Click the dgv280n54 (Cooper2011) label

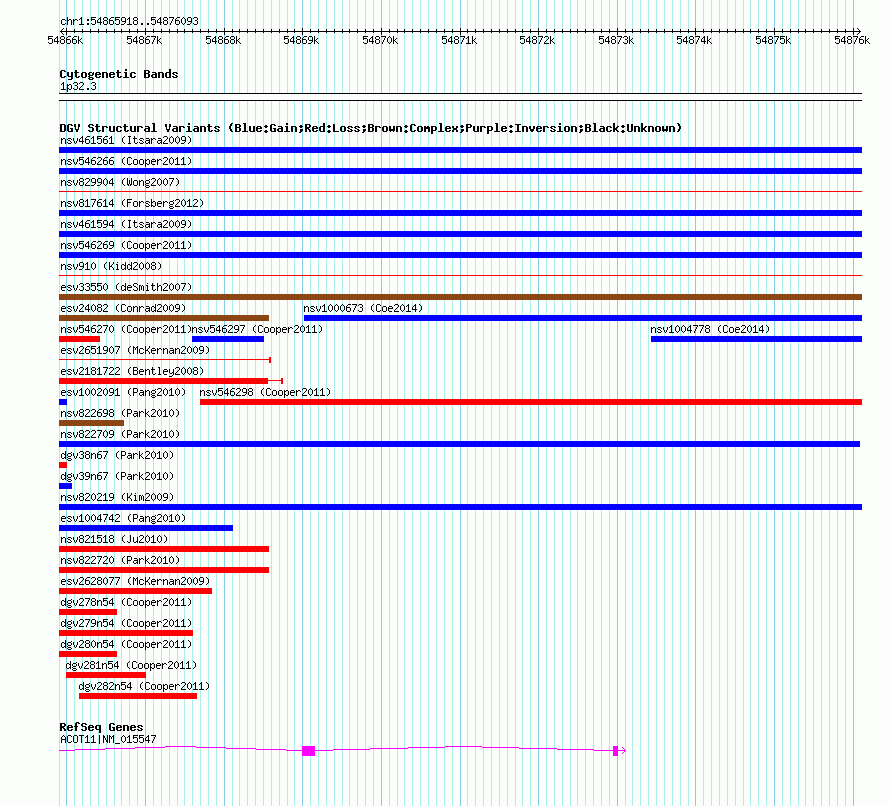(126, 644)
